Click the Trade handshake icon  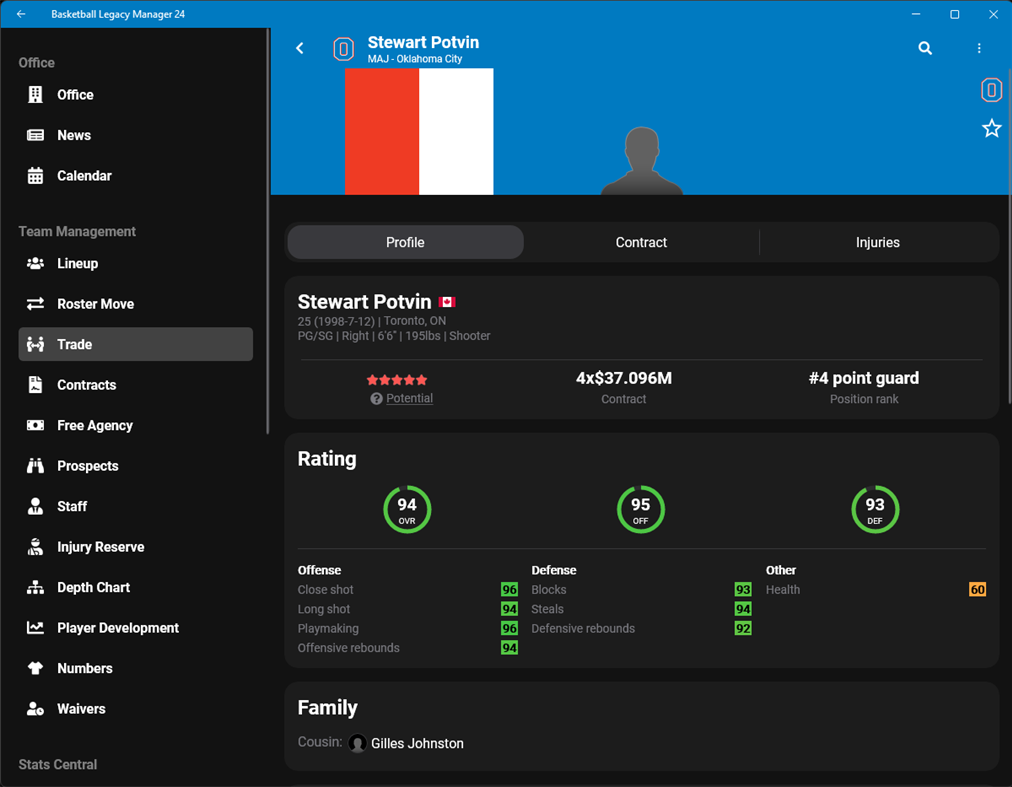35,345
